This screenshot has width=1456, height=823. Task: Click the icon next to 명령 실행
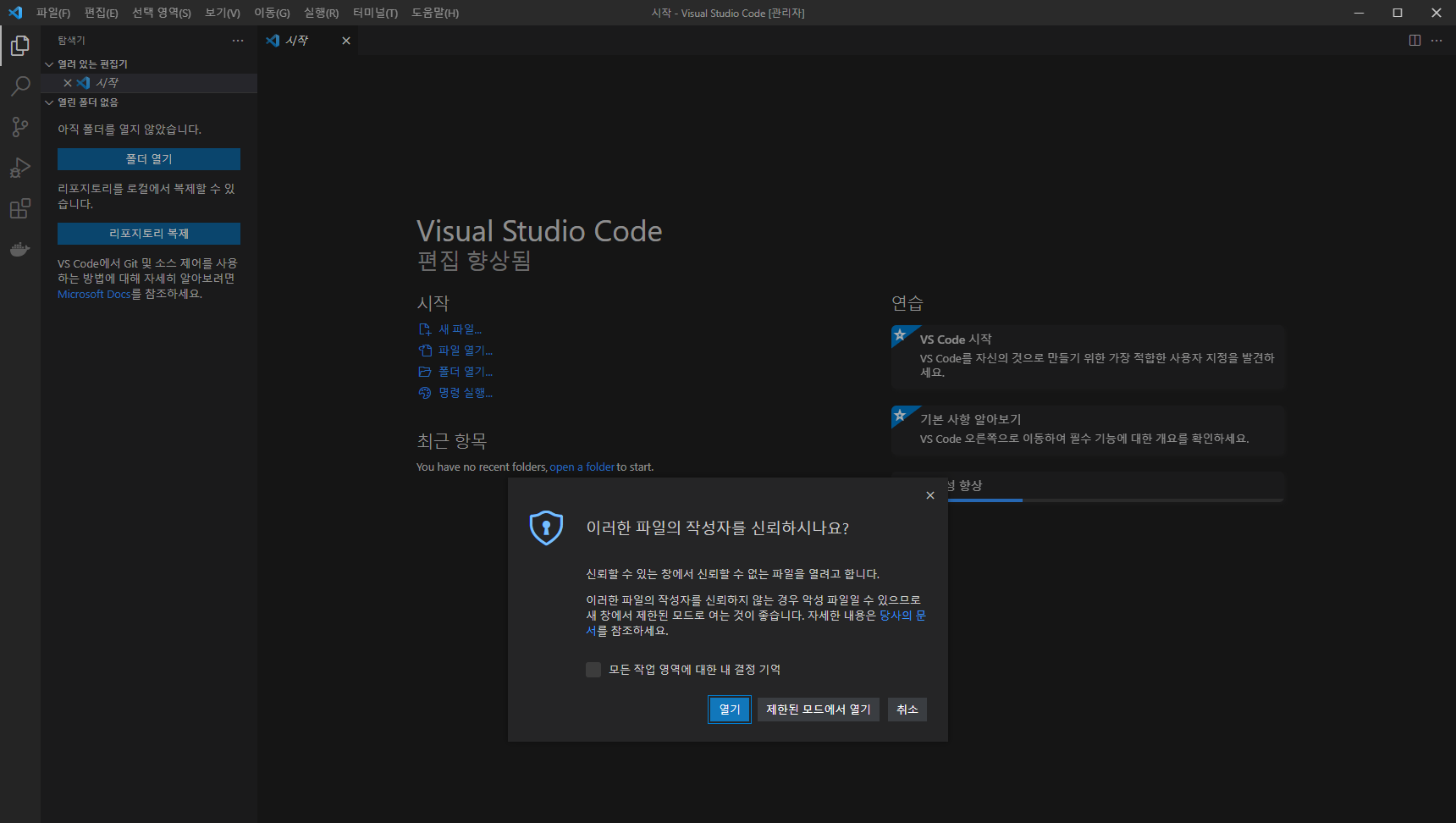point(425,393)
